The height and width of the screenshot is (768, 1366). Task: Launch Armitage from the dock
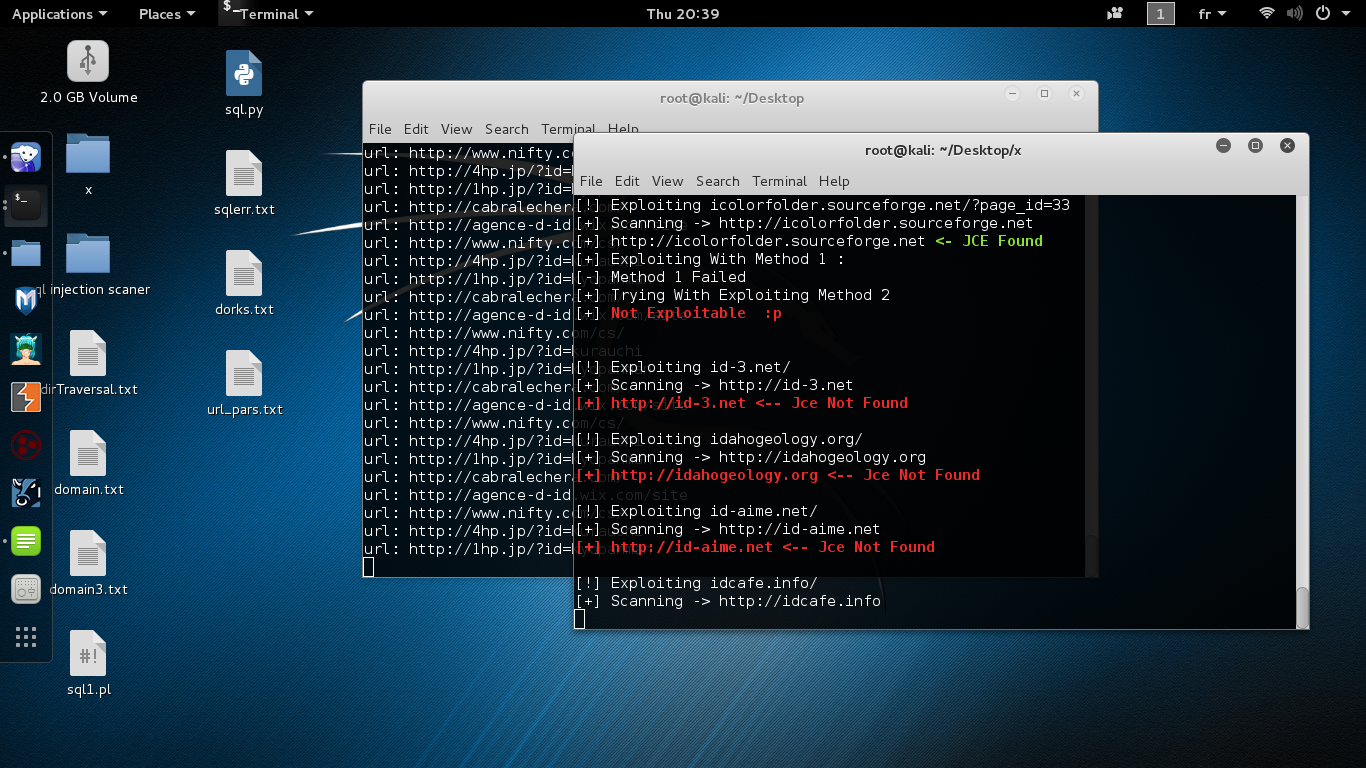(26, 348)
